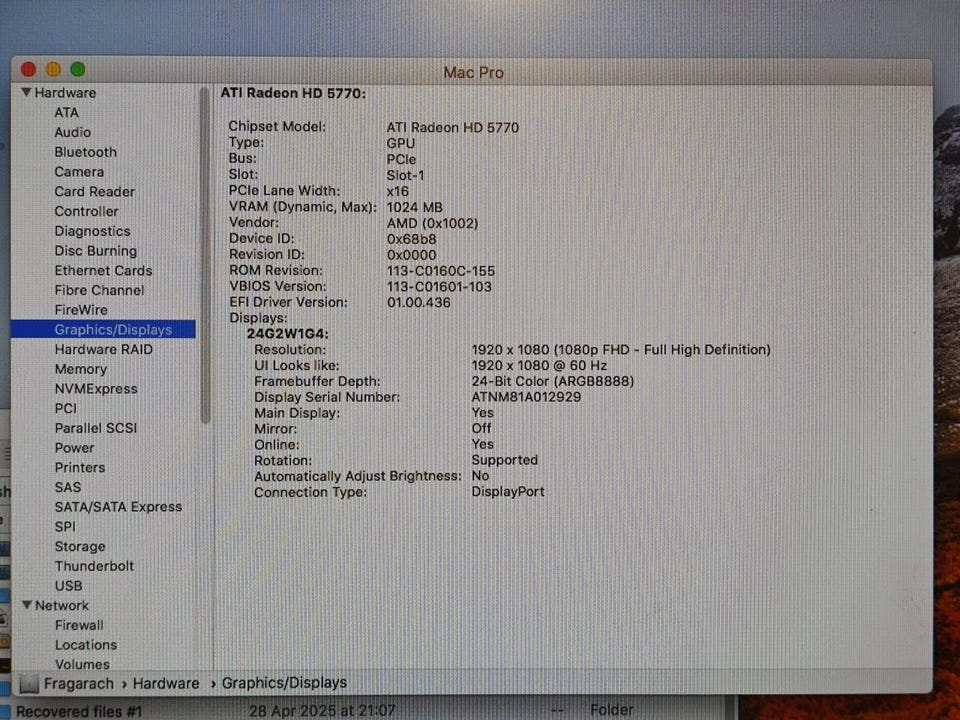Screen dimensions: 960x720
Task: Click Fragarach in the path bar
Action: (x=79, y=683)
